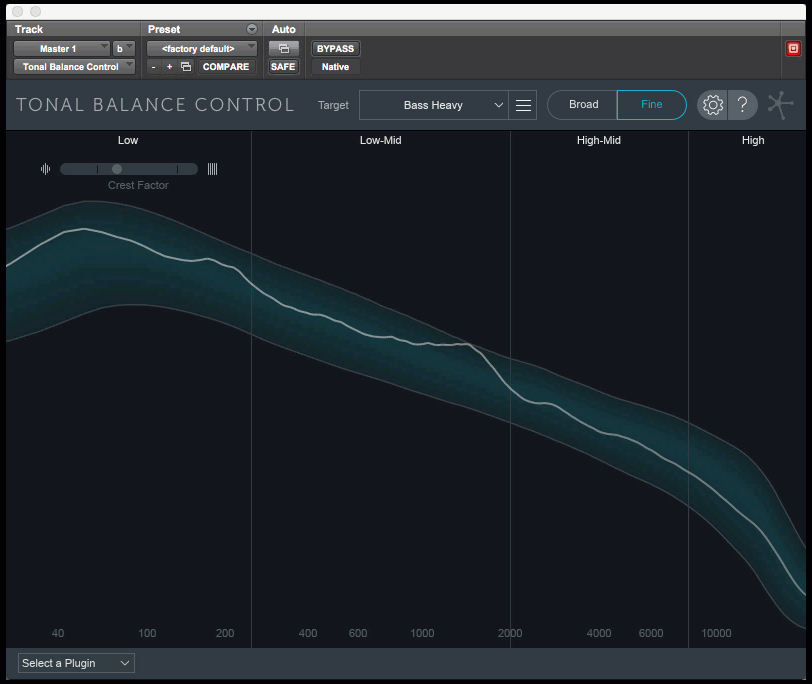Click the 200 frequency axis label
The width and height of the screenshot is (812, 684).
click(225, 633)
